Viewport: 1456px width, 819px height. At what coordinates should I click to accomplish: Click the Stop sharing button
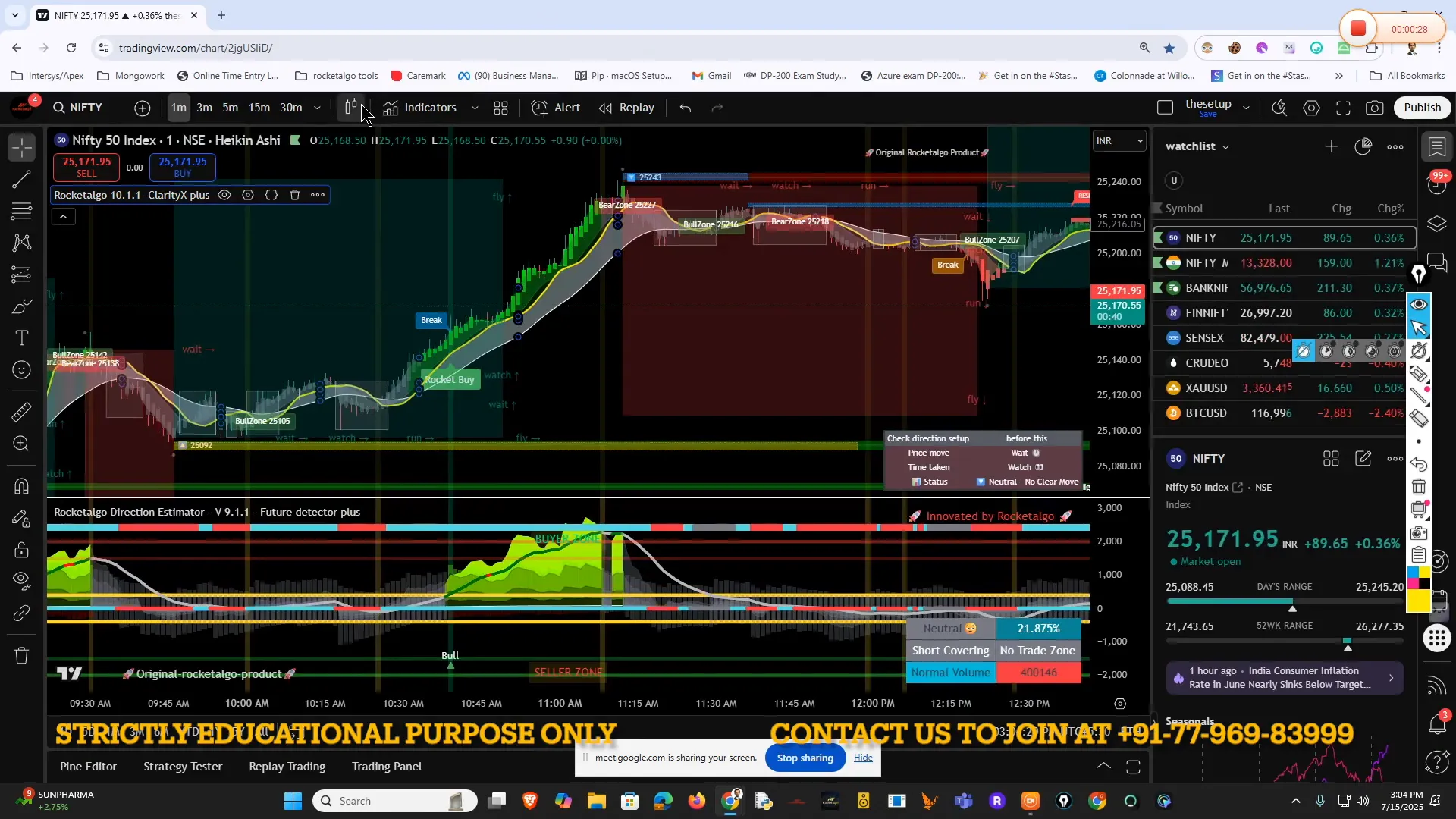[x=805, y=758]
